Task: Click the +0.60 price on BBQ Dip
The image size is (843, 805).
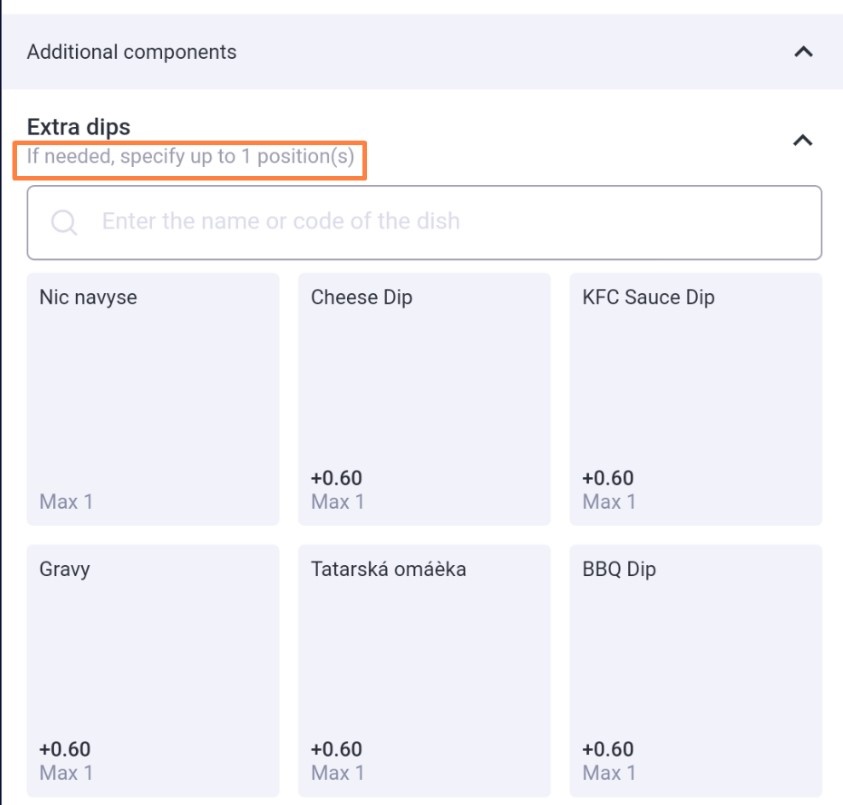Action: point(608,749)
